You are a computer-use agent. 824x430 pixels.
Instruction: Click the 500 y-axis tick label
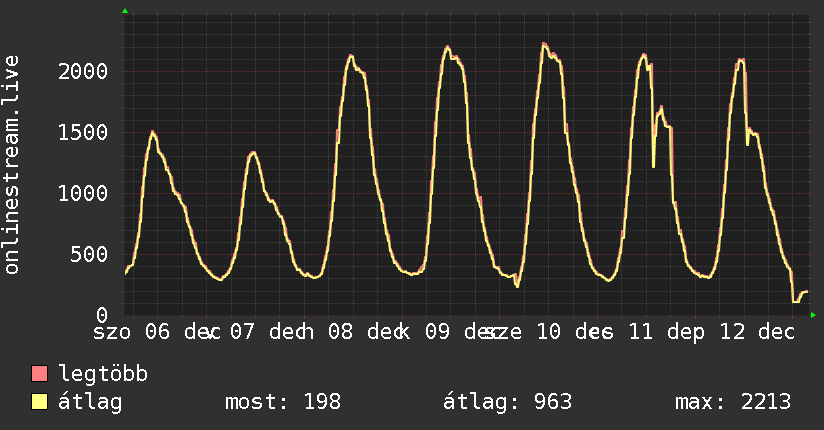pos(90,254)
